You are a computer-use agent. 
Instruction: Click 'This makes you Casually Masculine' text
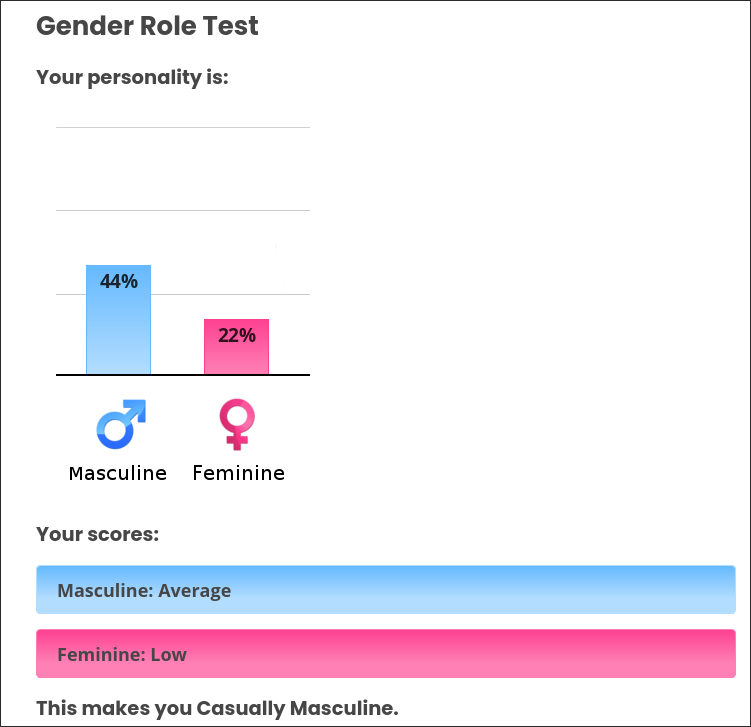tap(217, 709)
